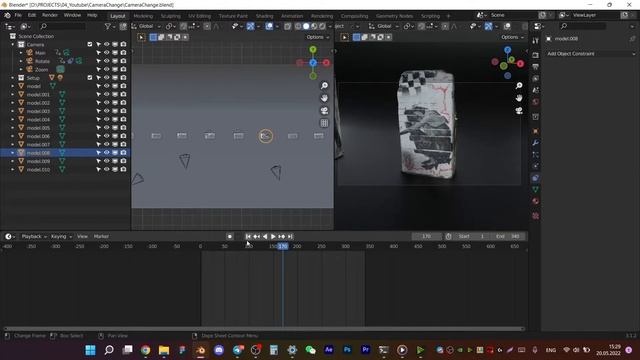Screen dimensions: 640x360
Task: Open the timeline Marker menu
Action: [101, 236]
